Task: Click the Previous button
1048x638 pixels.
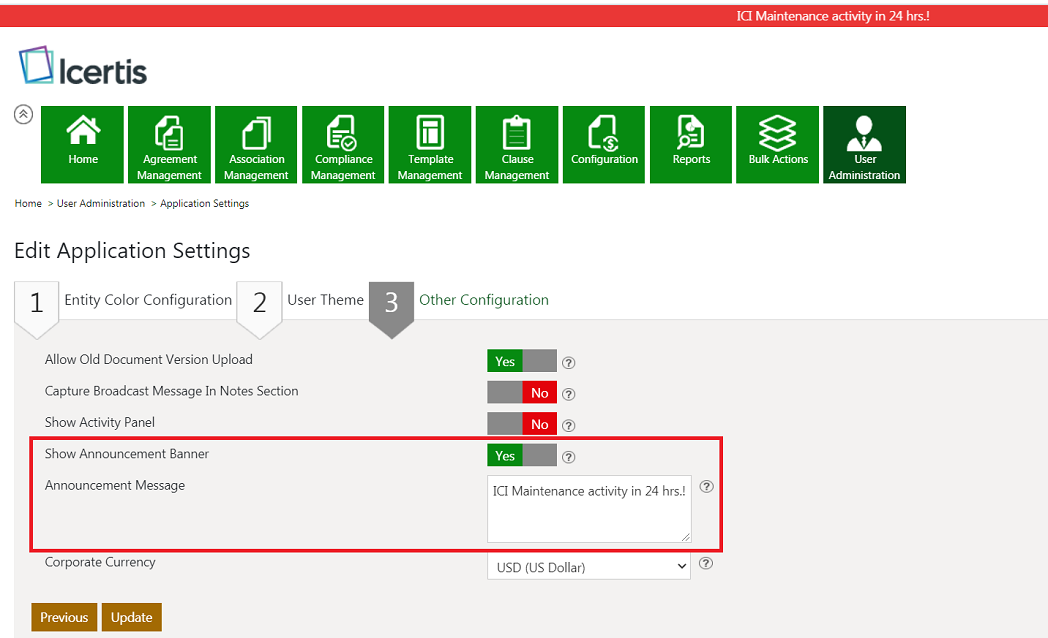Action: click(x=64, y=617)
